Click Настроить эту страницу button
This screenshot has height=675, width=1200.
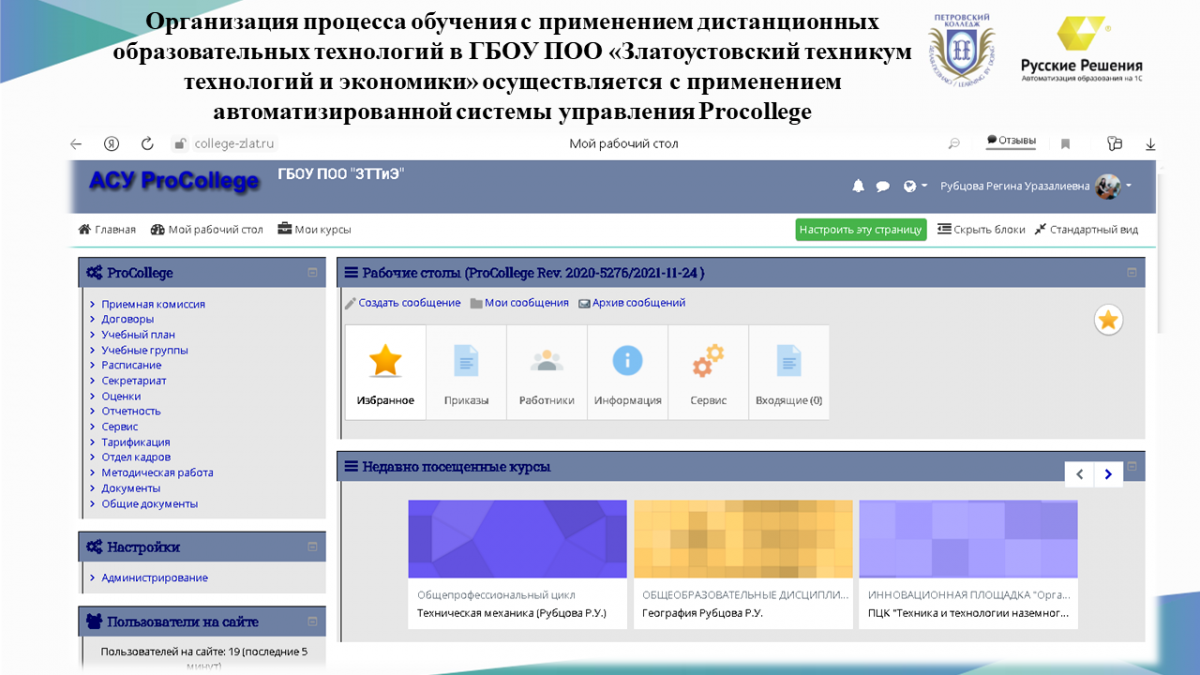pos(861,229)
